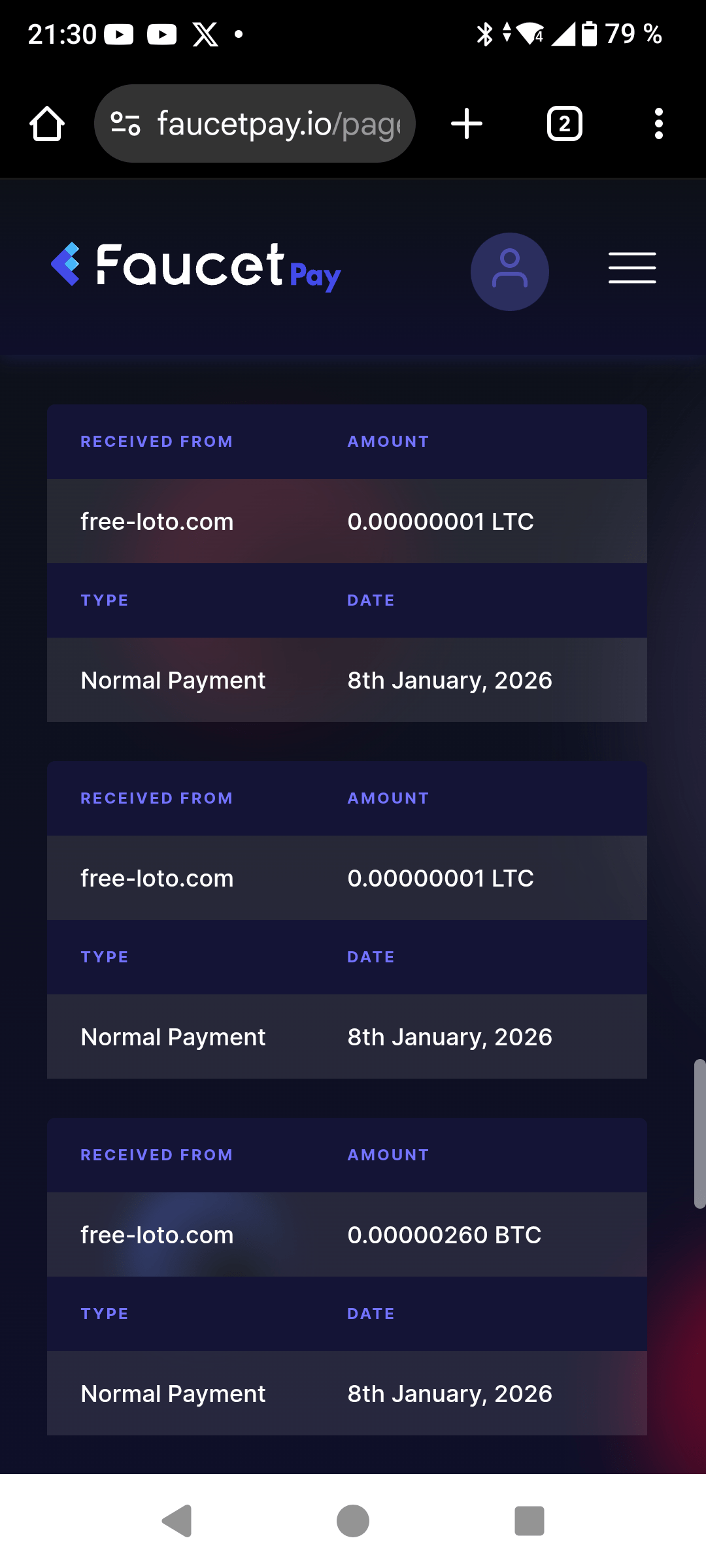
Task: Open the tab switcher showing 2 tabs
Action: click(564, 123)
